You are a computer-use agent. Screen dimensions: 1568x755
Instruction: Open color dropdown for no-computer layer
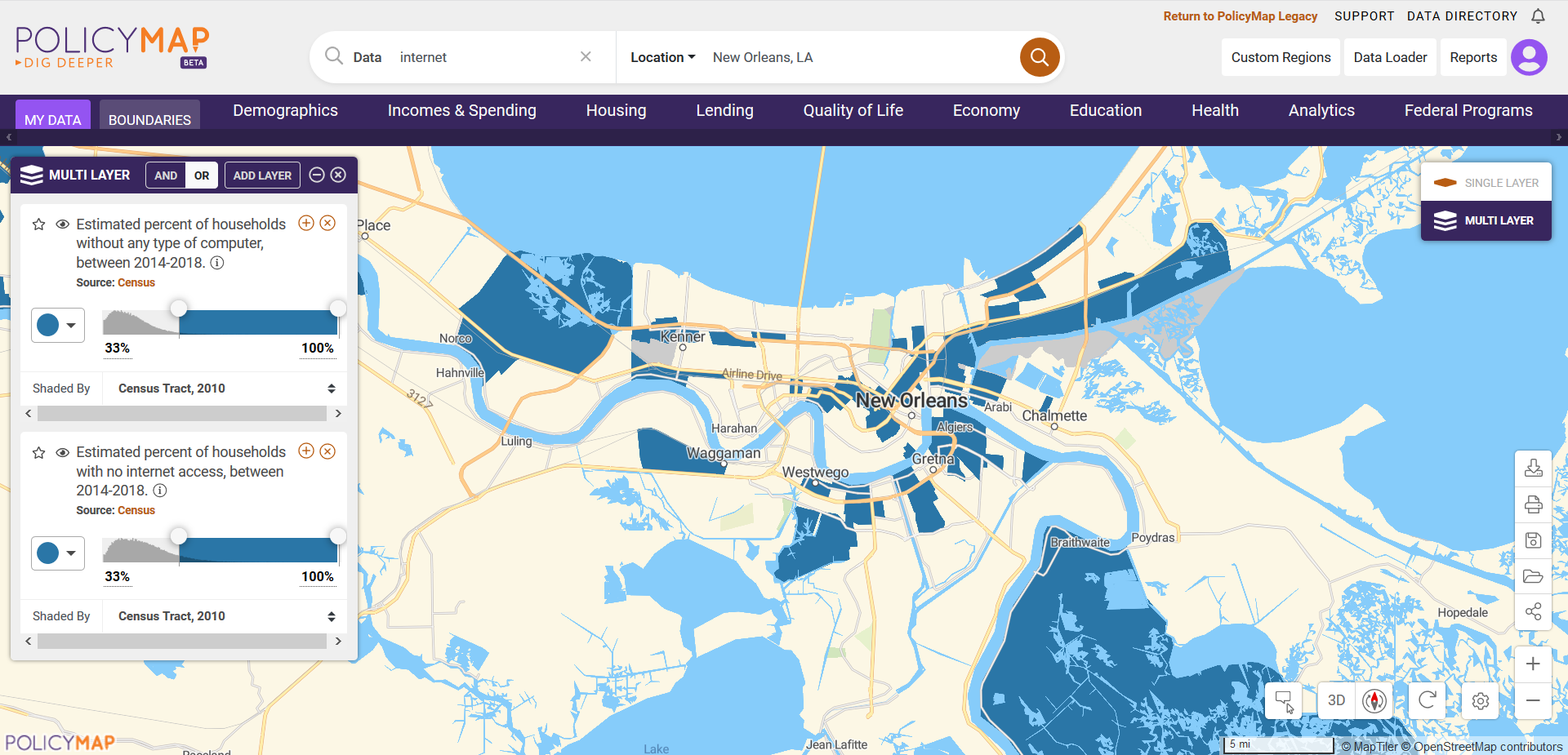[57, 325]
